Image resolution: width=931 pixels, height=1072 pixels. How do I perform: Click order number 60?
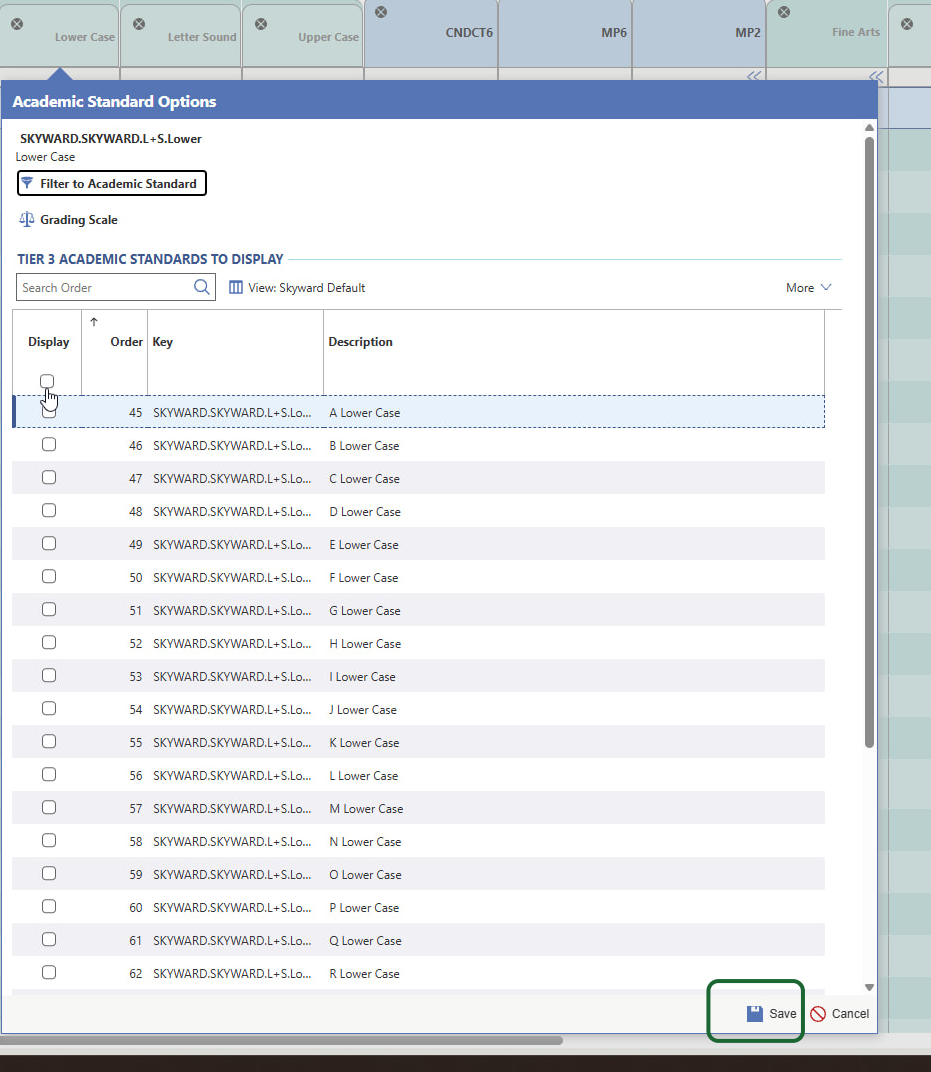135,908
